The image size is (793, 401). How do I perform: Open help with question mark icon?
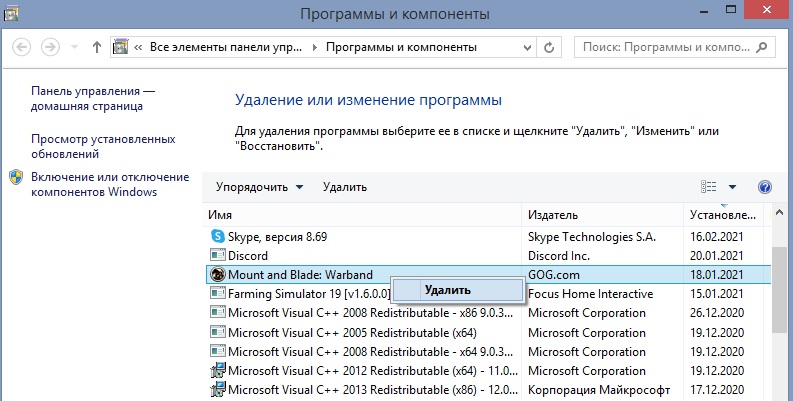(765, 187)
